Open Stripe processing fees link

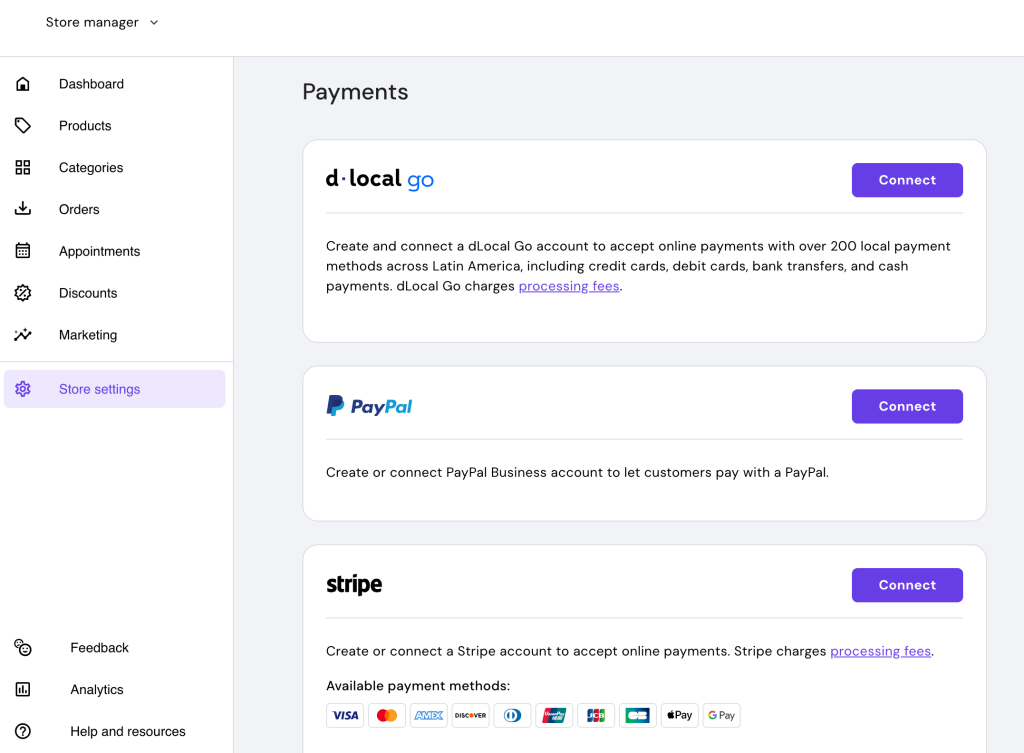pos(880,651)
